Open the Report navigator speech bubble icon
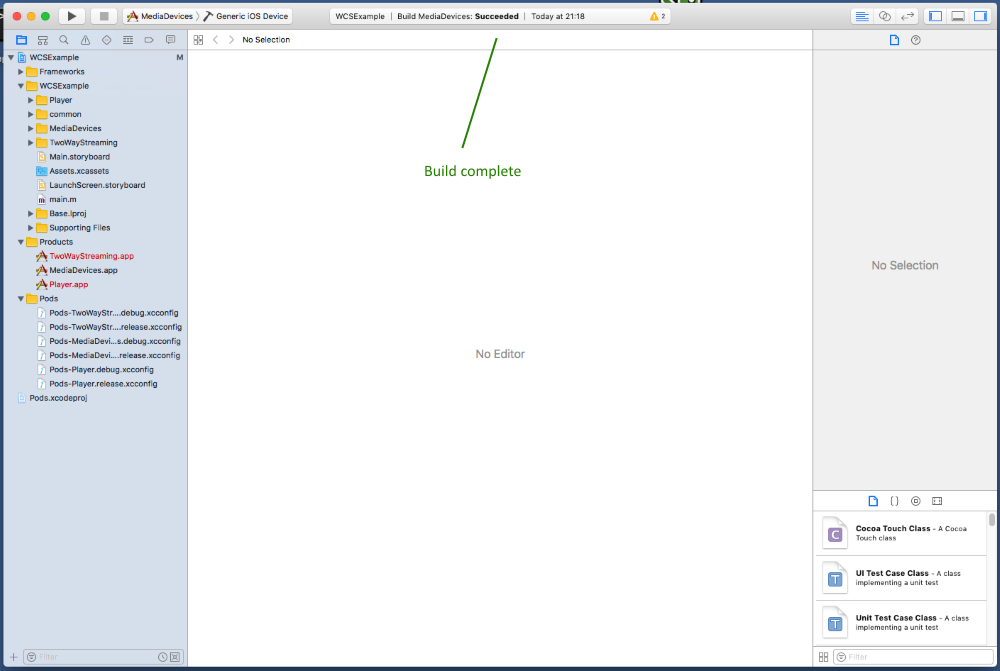Screen dimensions: 1000x671 click(170, 40)
